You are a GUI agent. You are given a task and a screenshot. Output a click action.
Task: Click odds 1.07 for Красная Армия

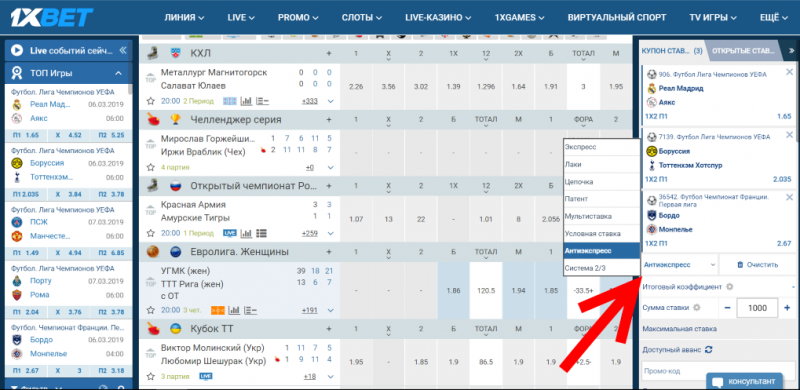[356, 219]
